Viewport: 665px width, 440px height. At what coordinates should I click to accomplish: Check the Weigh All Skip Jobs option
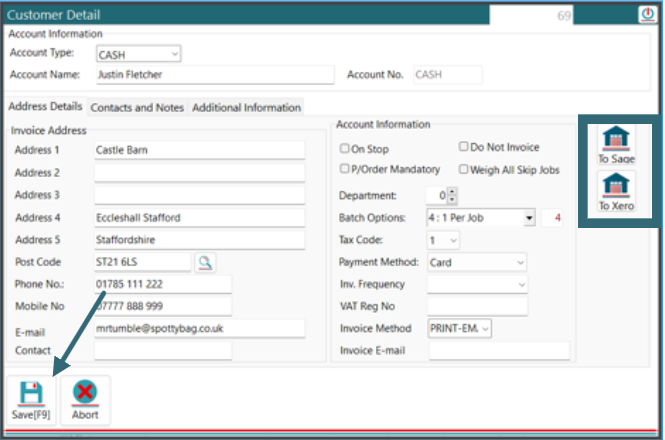(463, 169)
